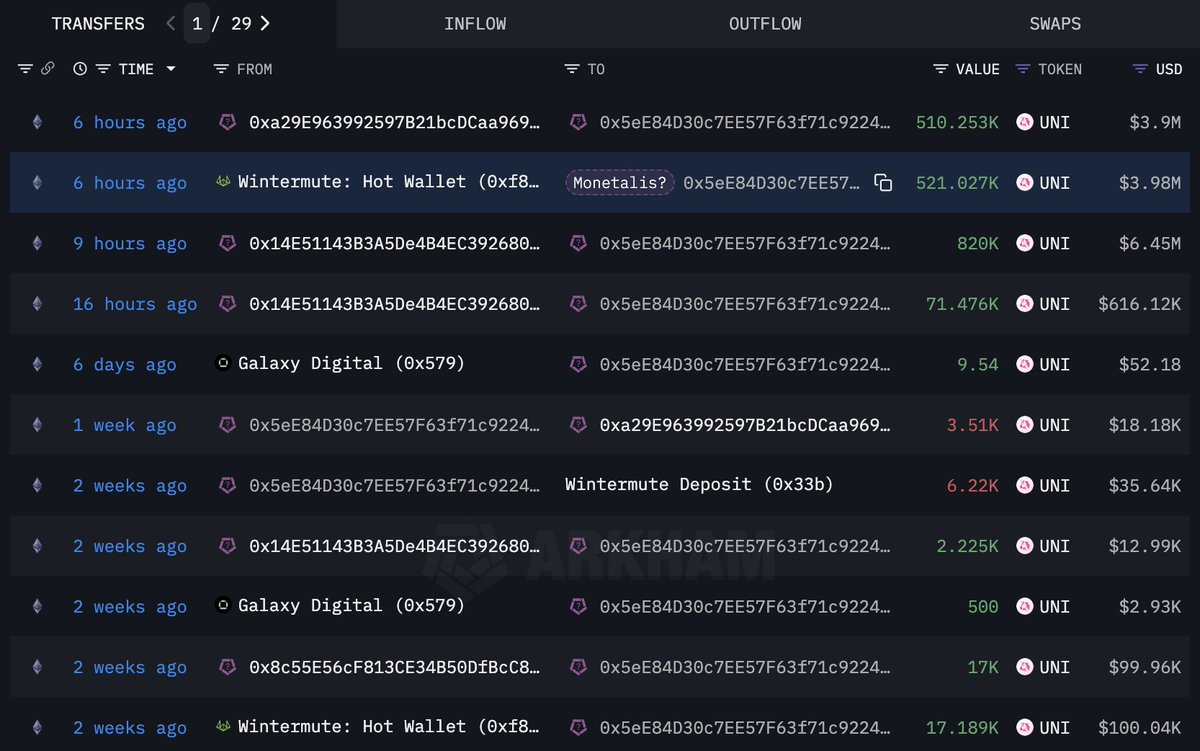
Task: Open the TOKEN column filter
Action: pyautogui.click(x=1023, y=69)
